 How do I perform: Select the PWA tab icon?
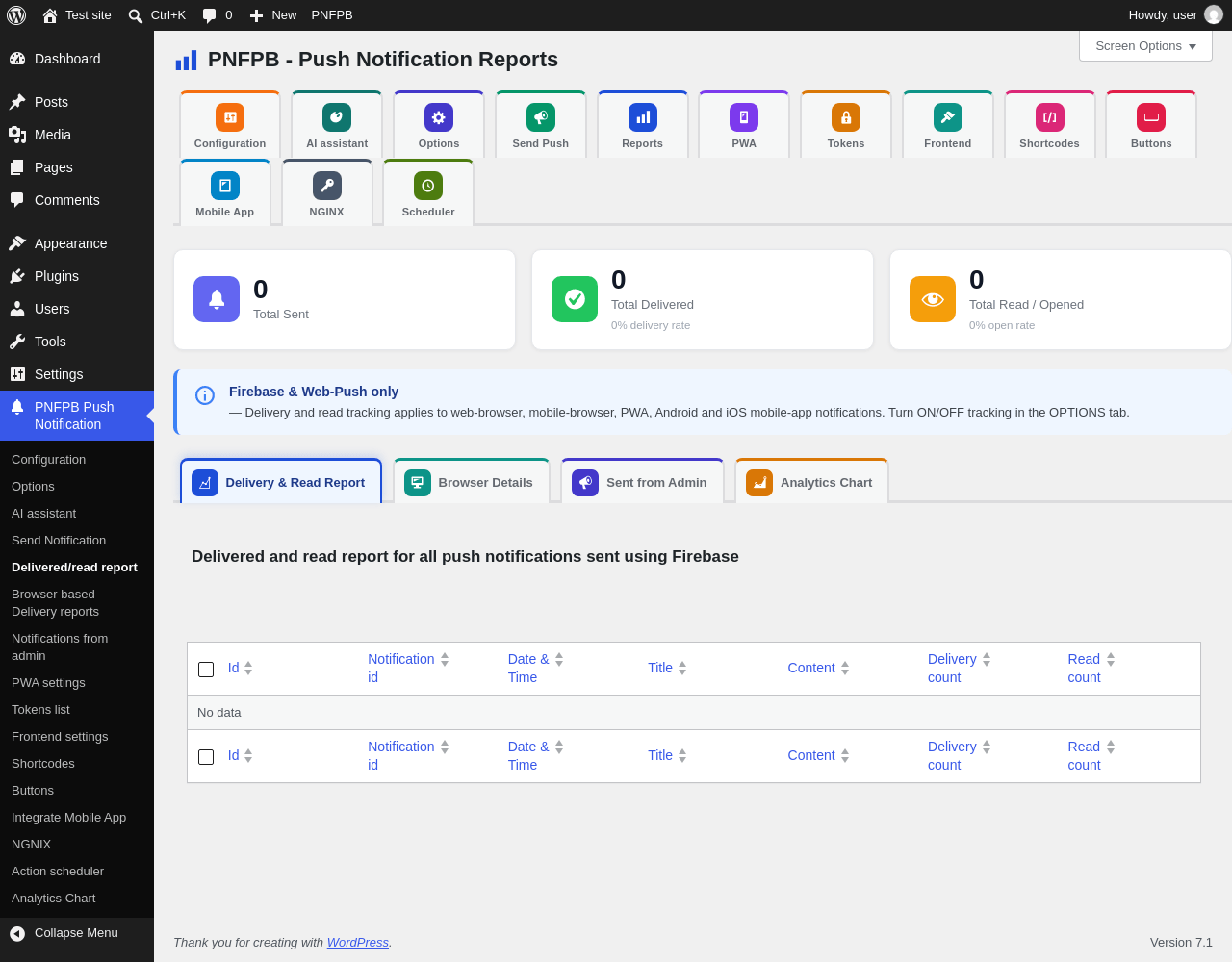click(744, 117)
